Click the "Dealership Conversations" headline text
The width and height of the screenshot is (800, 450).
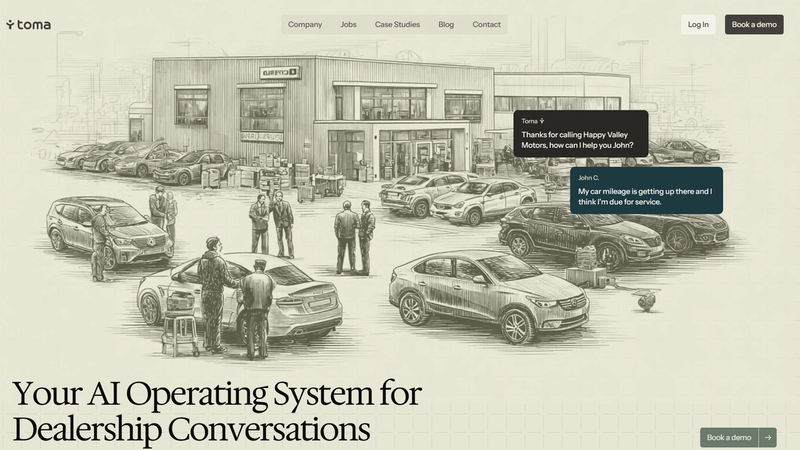point(191,429)
